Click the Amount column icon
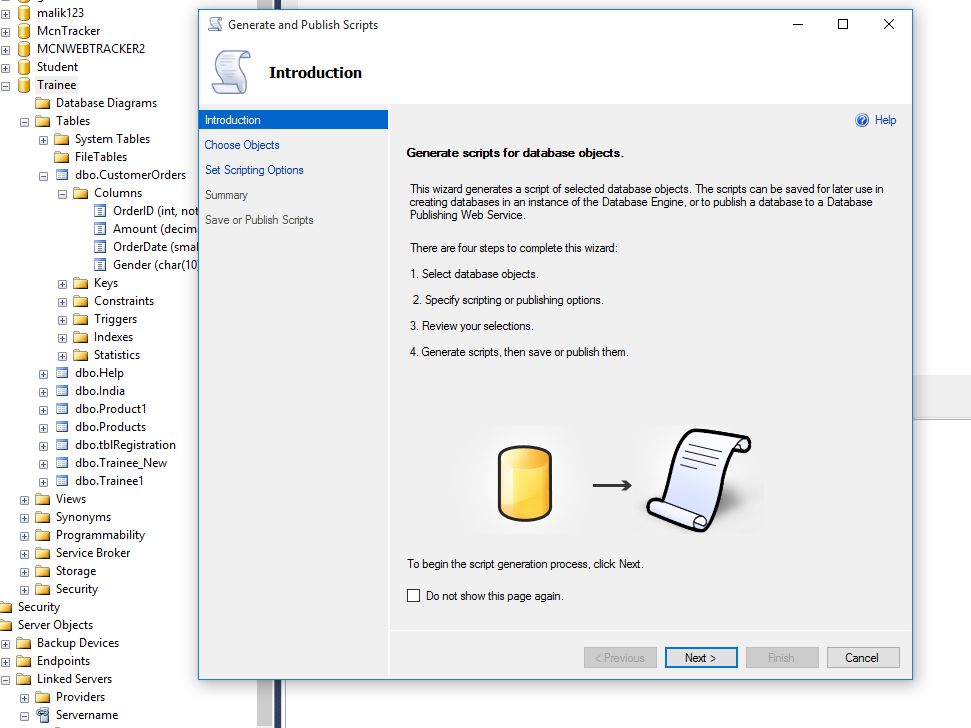The image size is (971, 728). click(100, 229)
